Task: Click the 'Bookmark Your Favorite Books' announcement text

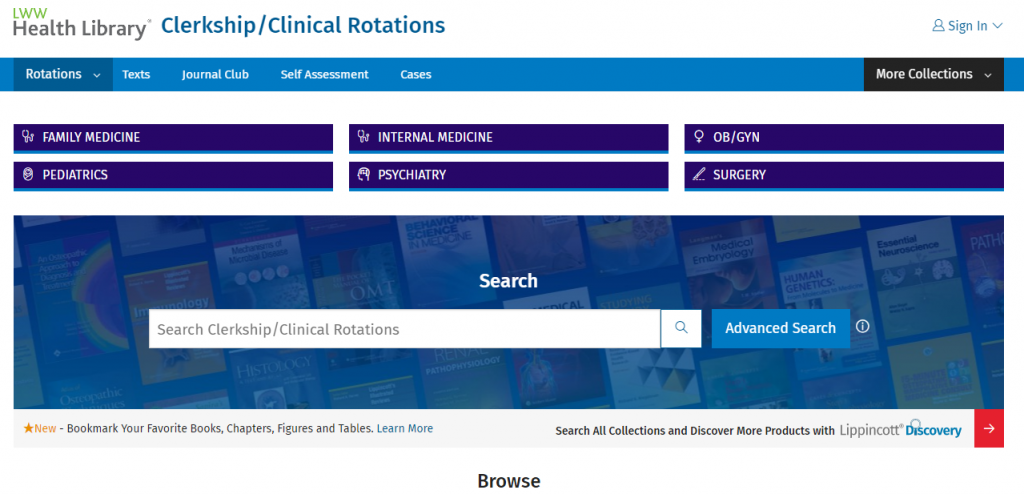Action: coord(220,429)
